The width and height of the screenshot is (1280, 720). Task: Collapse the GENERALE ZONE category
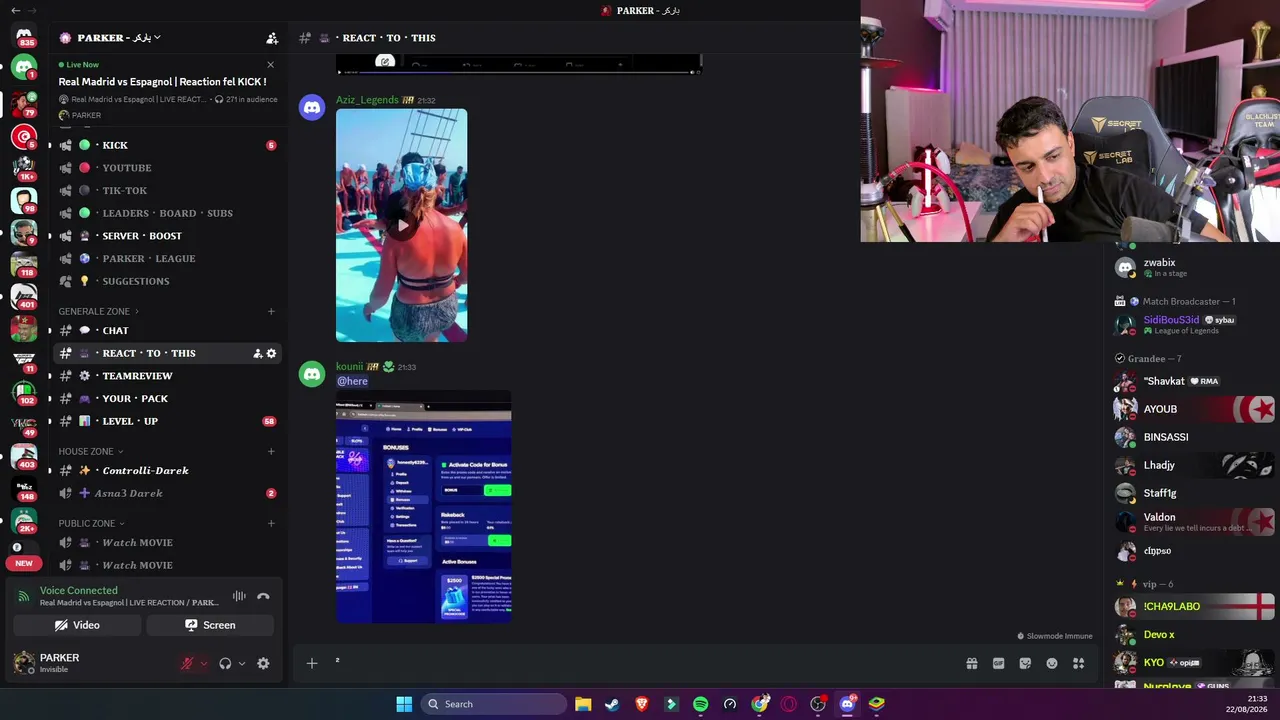[x=98, y=311]
